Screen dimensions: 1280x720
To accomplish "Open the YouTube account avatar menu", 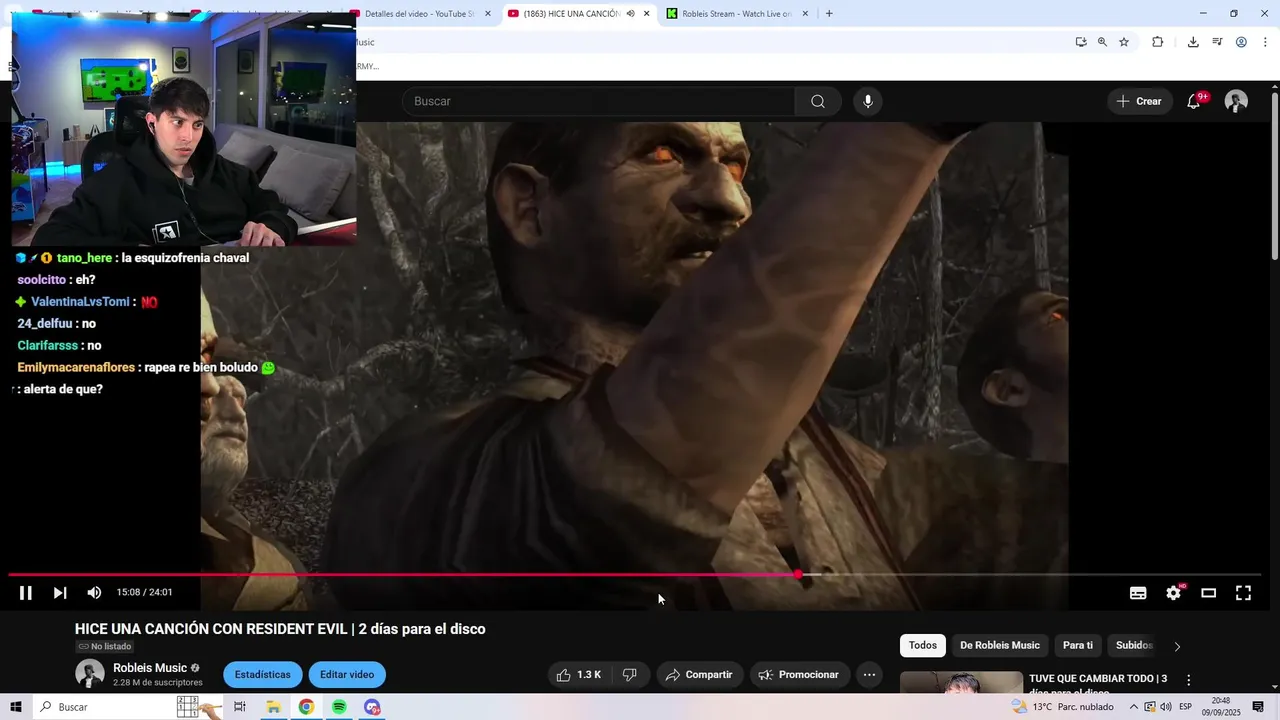I will [1237, 101].
